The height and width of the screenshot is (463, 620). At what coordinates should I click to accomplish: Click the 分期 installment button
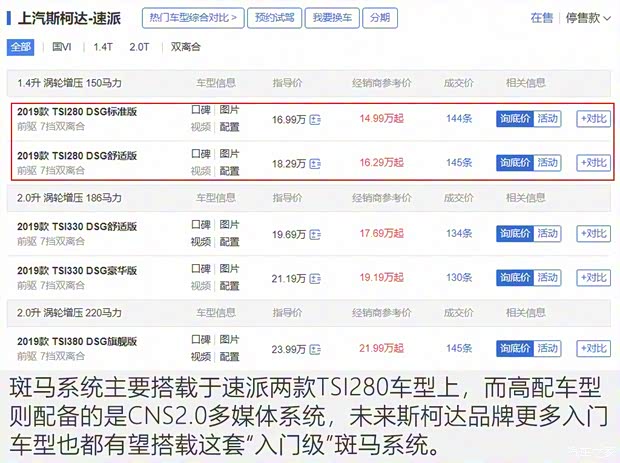[380, 18]
